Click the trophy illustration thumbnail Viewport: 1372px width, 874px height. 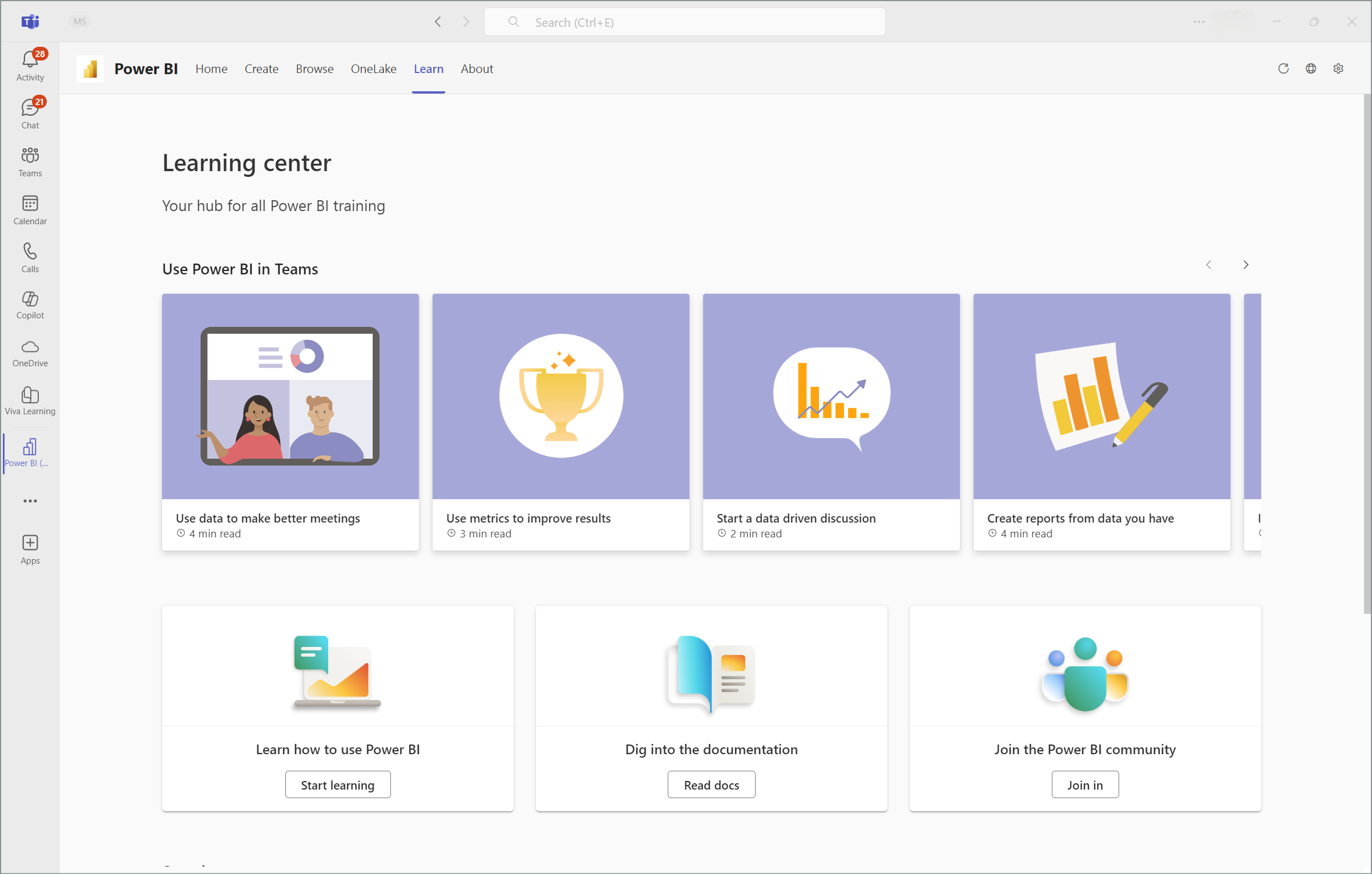(561, 396)
